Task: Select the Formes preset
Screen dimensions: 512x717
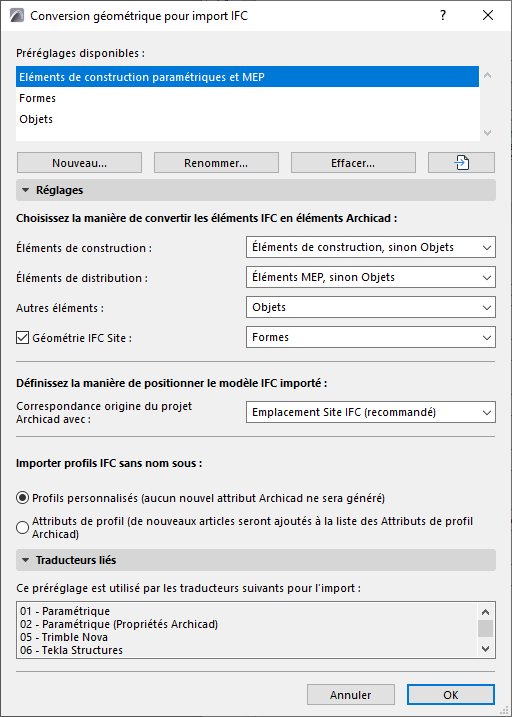Action: click(x=247, y=98)
